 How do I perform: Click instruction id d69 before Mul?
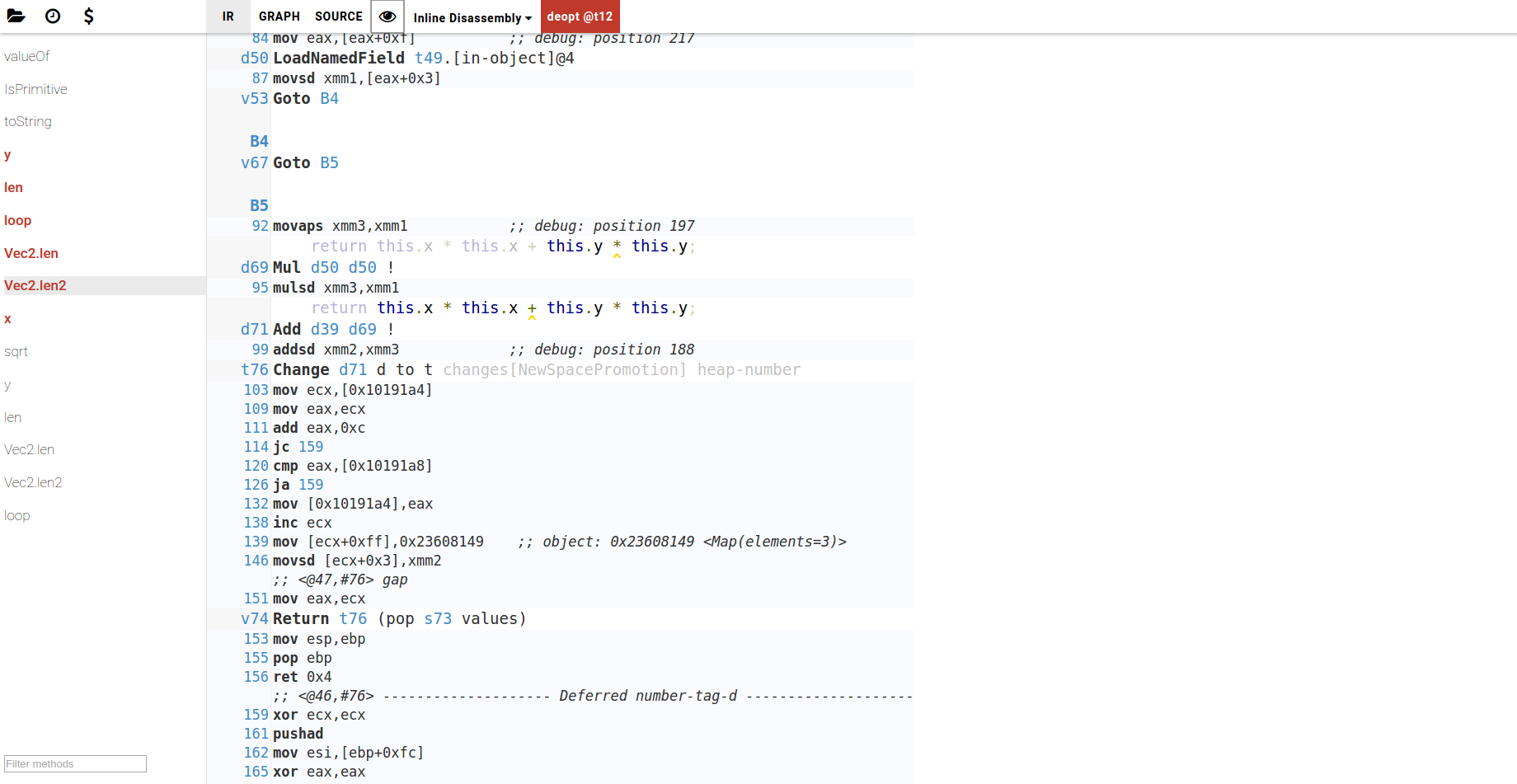coord(254,267)
